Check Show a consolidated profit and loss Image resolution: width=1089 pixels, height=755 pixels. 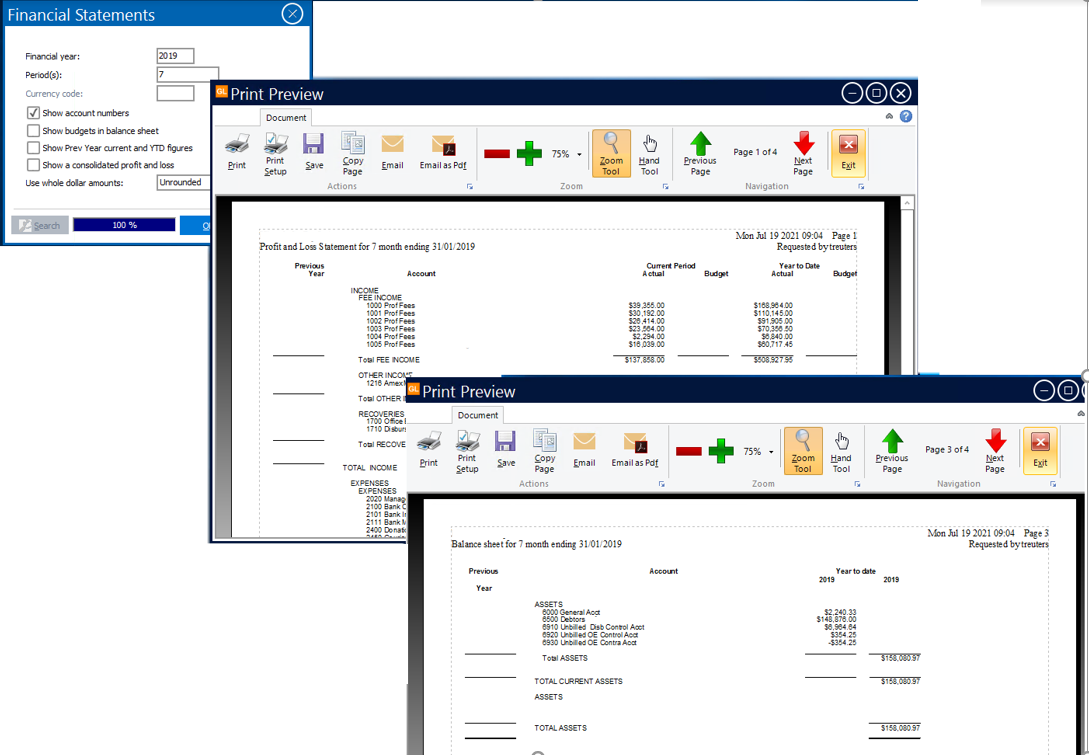pyautogui.click(x=33, y=165)
